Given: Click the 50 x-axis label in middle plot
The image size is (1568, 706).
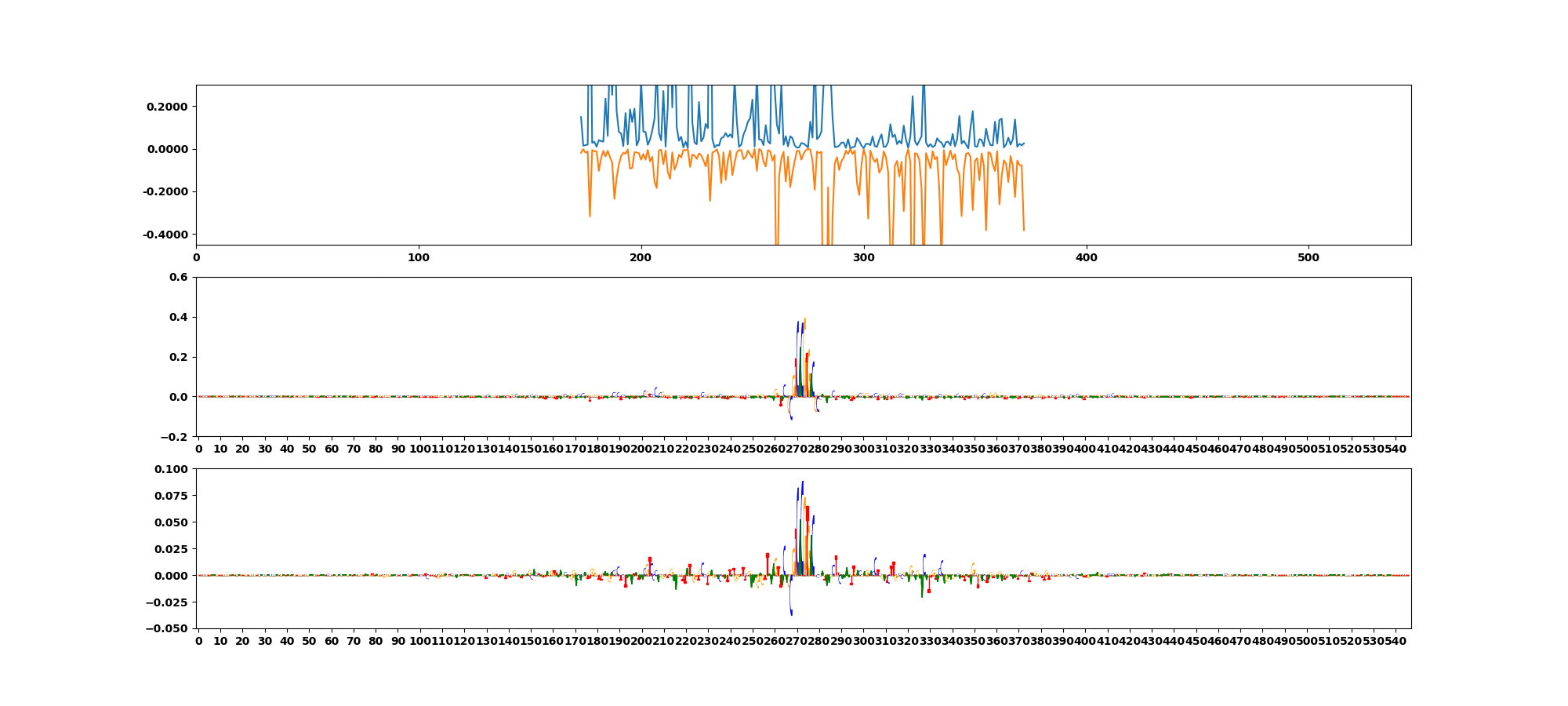Looking at the screenshot, I should coord(309,449).
